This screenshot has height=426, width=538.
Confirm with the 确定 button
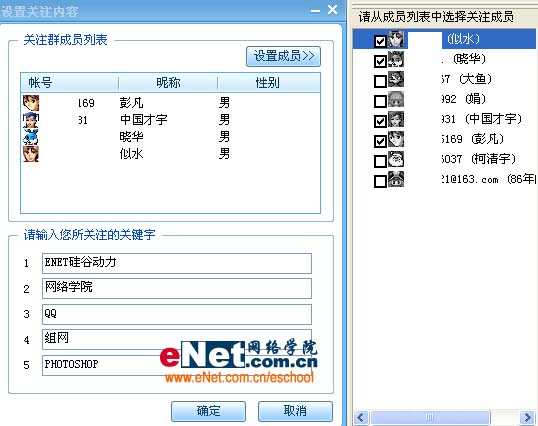pyautogui.click(x=208, y=411)
